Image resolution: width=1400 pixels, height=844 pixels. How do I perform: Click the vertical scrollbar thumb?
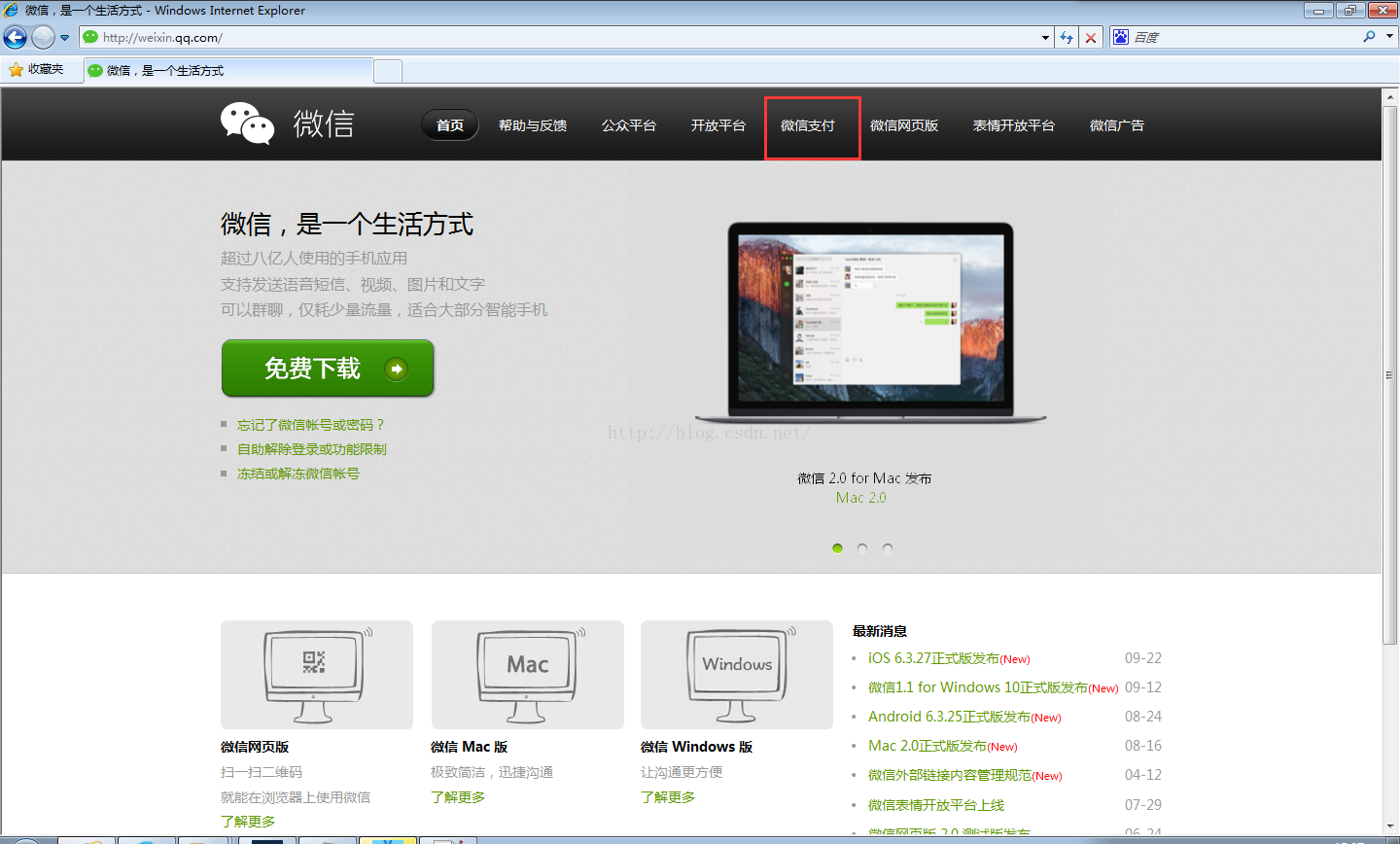(1389, 375)
